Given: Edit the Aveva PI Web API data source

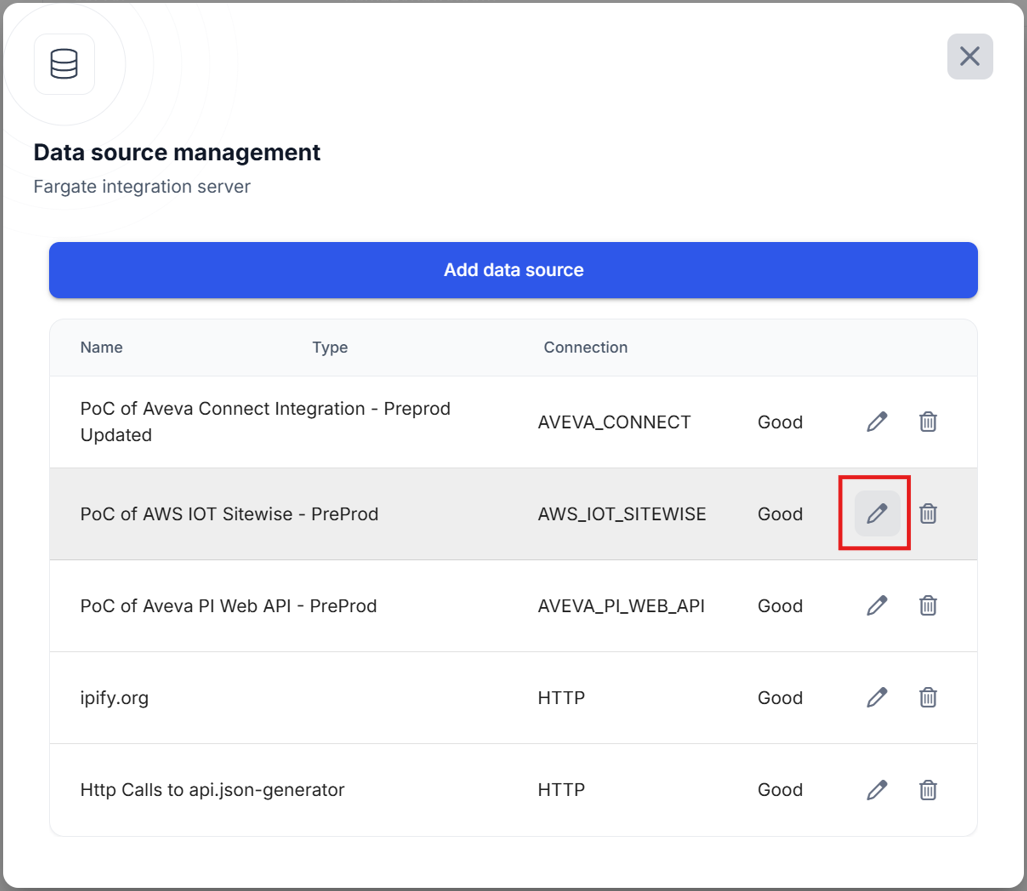Looking at the screenshot, I should coord(877,606).
